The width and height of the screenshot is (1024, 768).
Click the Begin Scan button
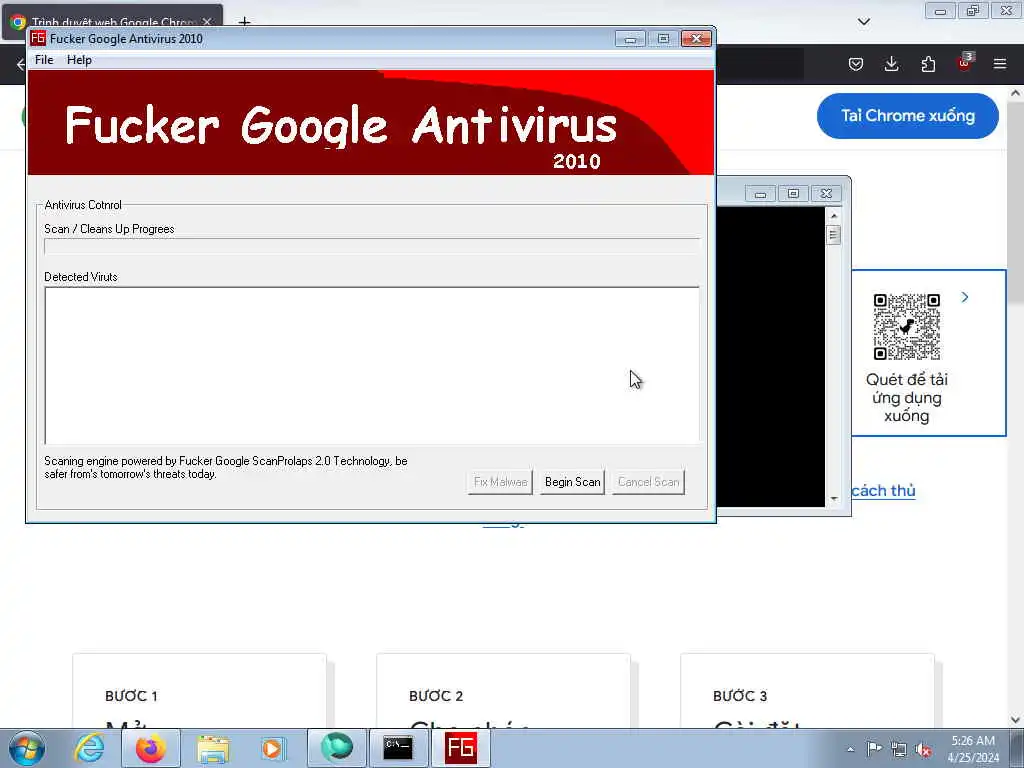572,482
